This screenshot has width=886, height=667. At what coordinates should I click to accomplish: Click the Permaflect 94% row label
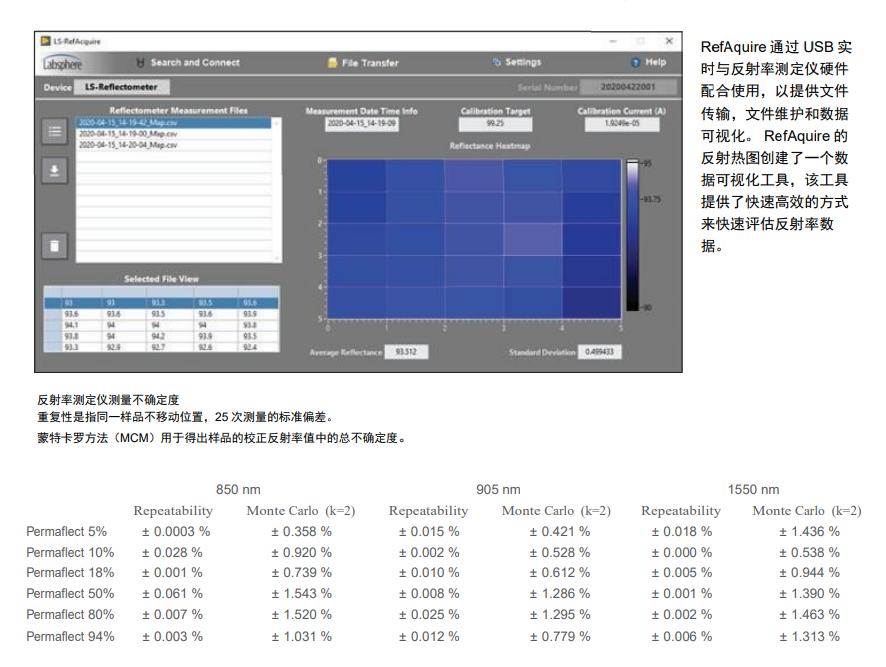(x=70, y=636)
